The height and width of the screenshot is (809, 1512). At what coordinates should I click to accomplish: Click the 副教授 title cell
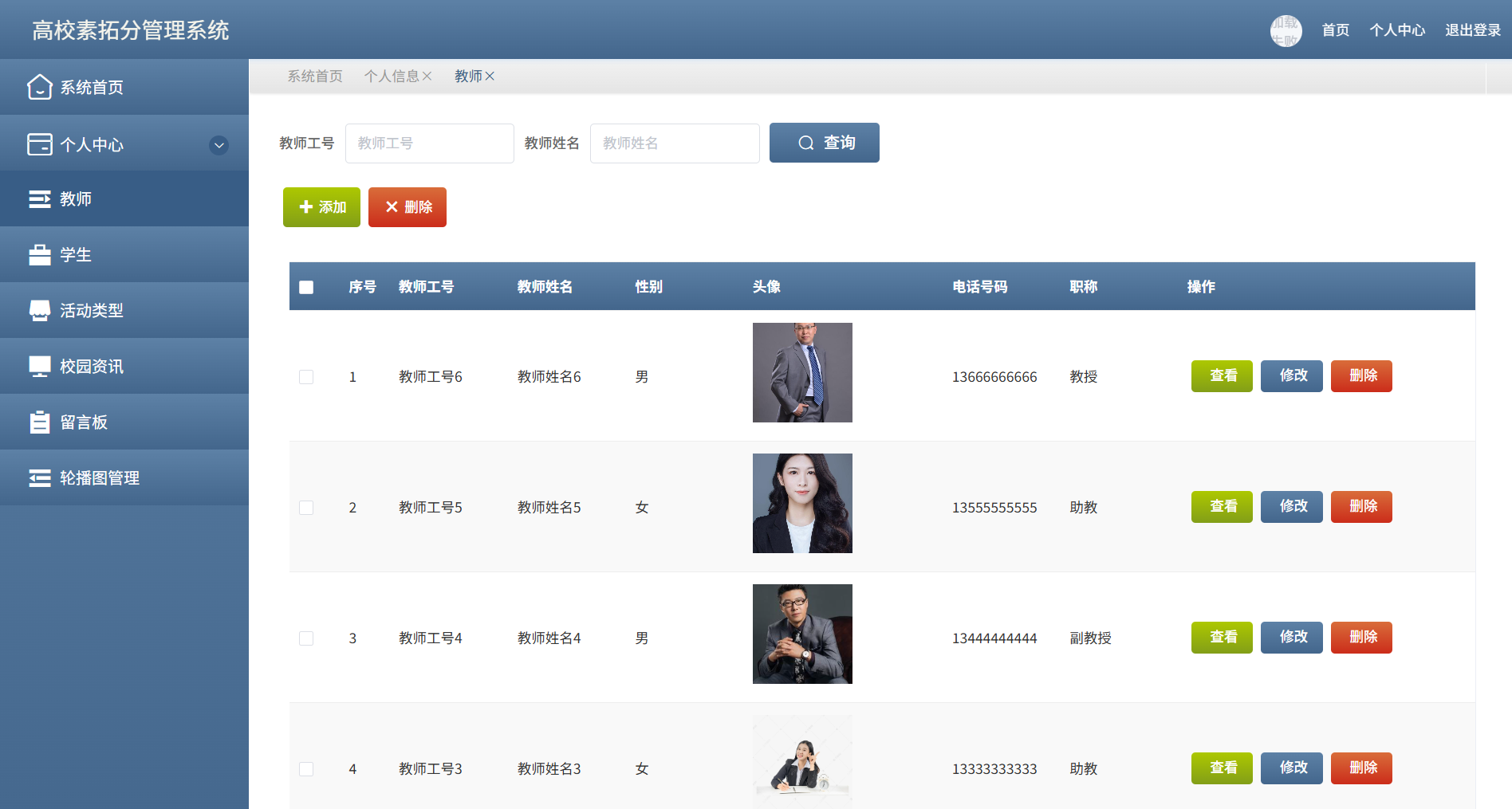pyautogui.click(x=1090, y=638)
